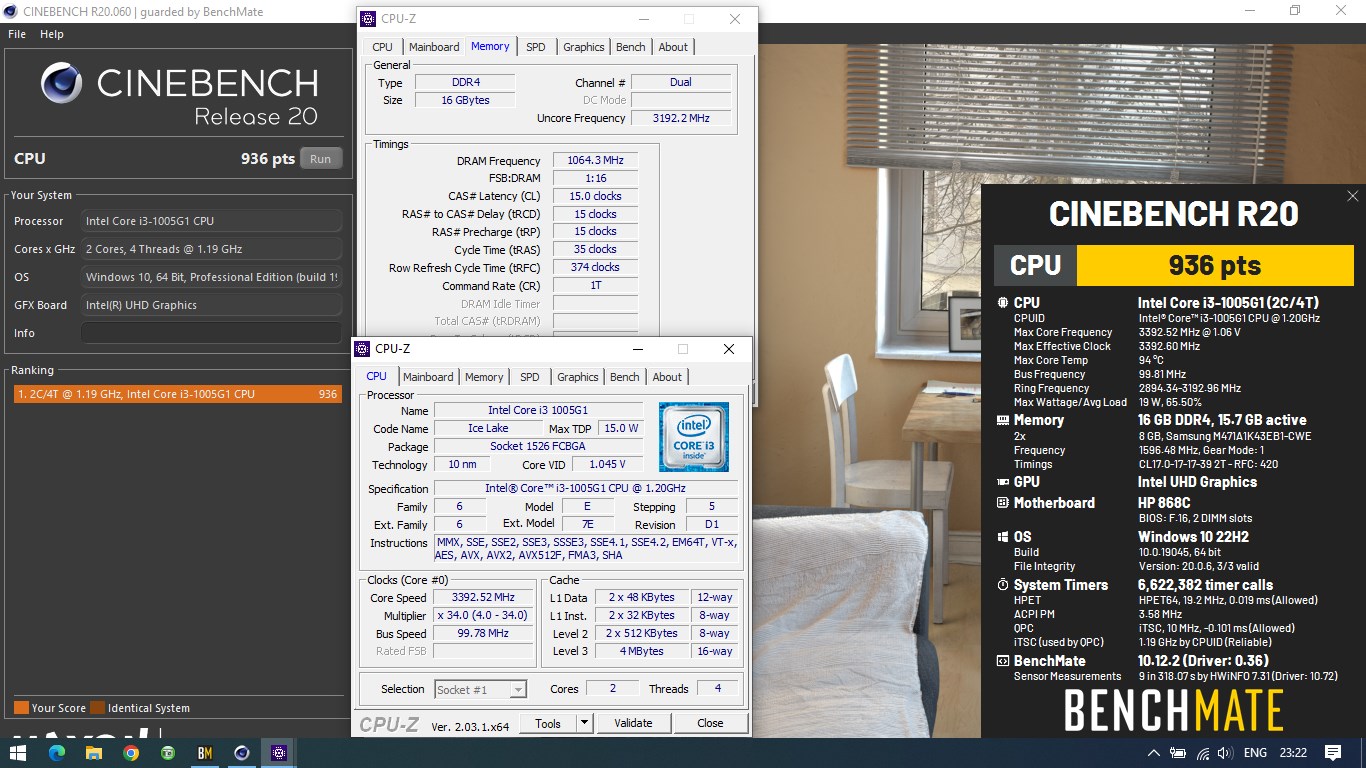Click the Identical System brown legend swatch
Screen dimensions: 1366x768
[x=97, y=708]
